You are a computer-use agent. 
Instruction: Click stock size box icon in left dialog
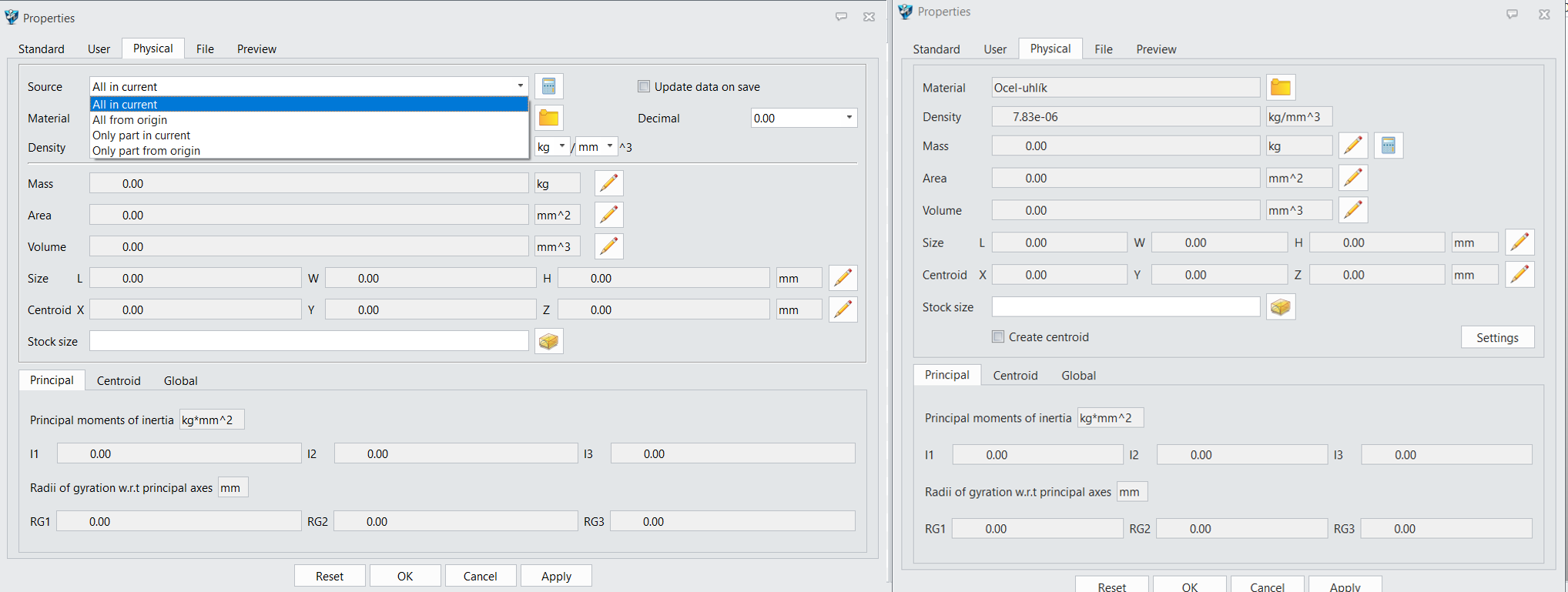(x=548, y=341)
